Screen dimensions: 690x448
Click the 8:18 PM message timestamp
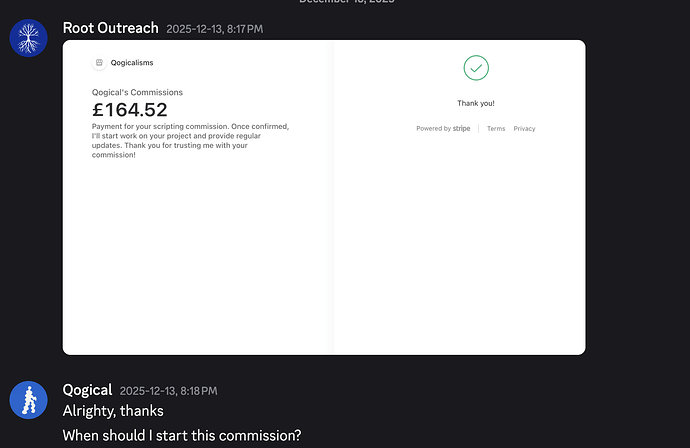pyautogui.click(x=168, y=391)
